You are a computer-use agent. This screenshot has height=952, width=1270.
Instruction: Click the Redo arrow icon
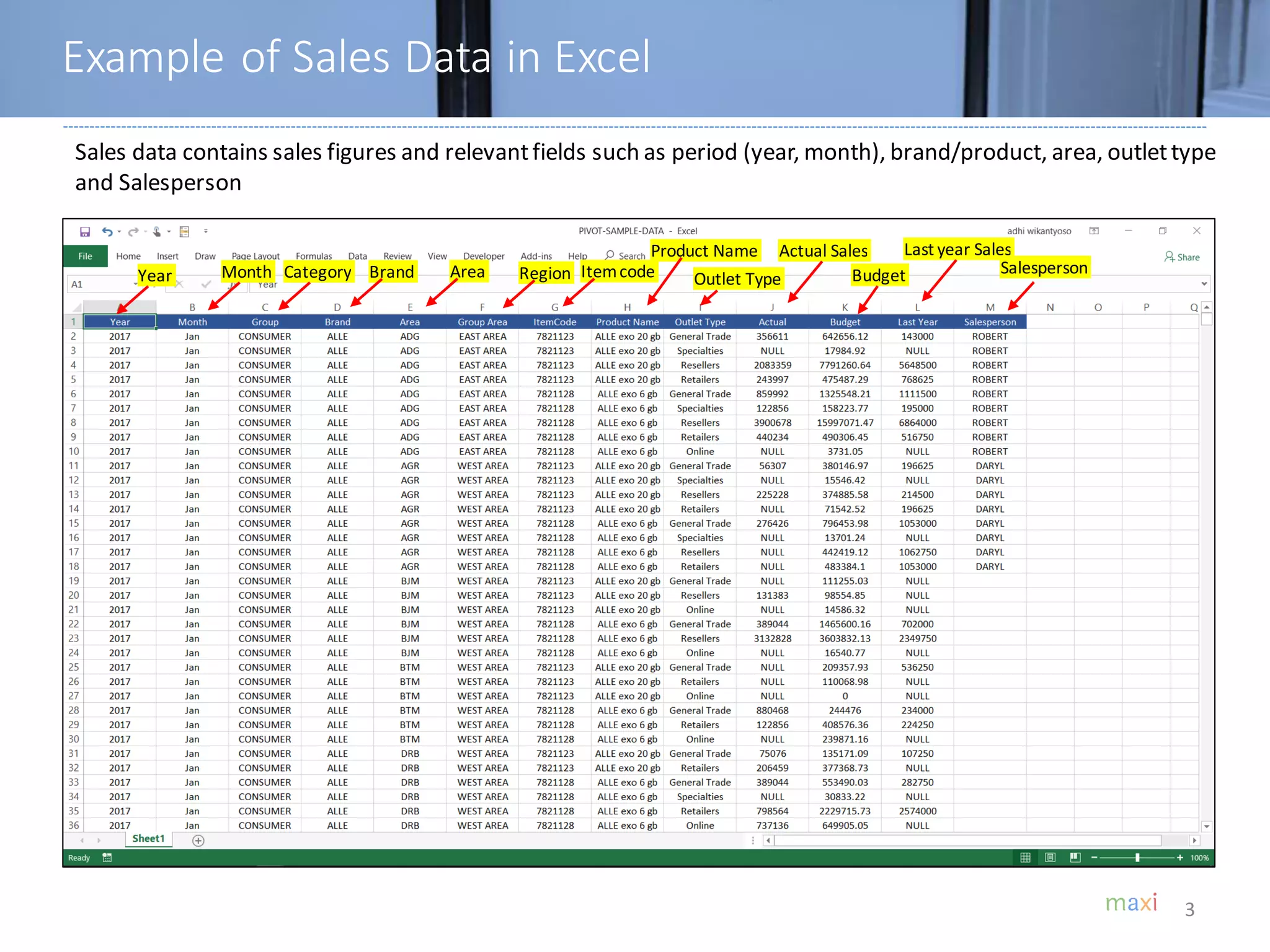coord(133,231)
